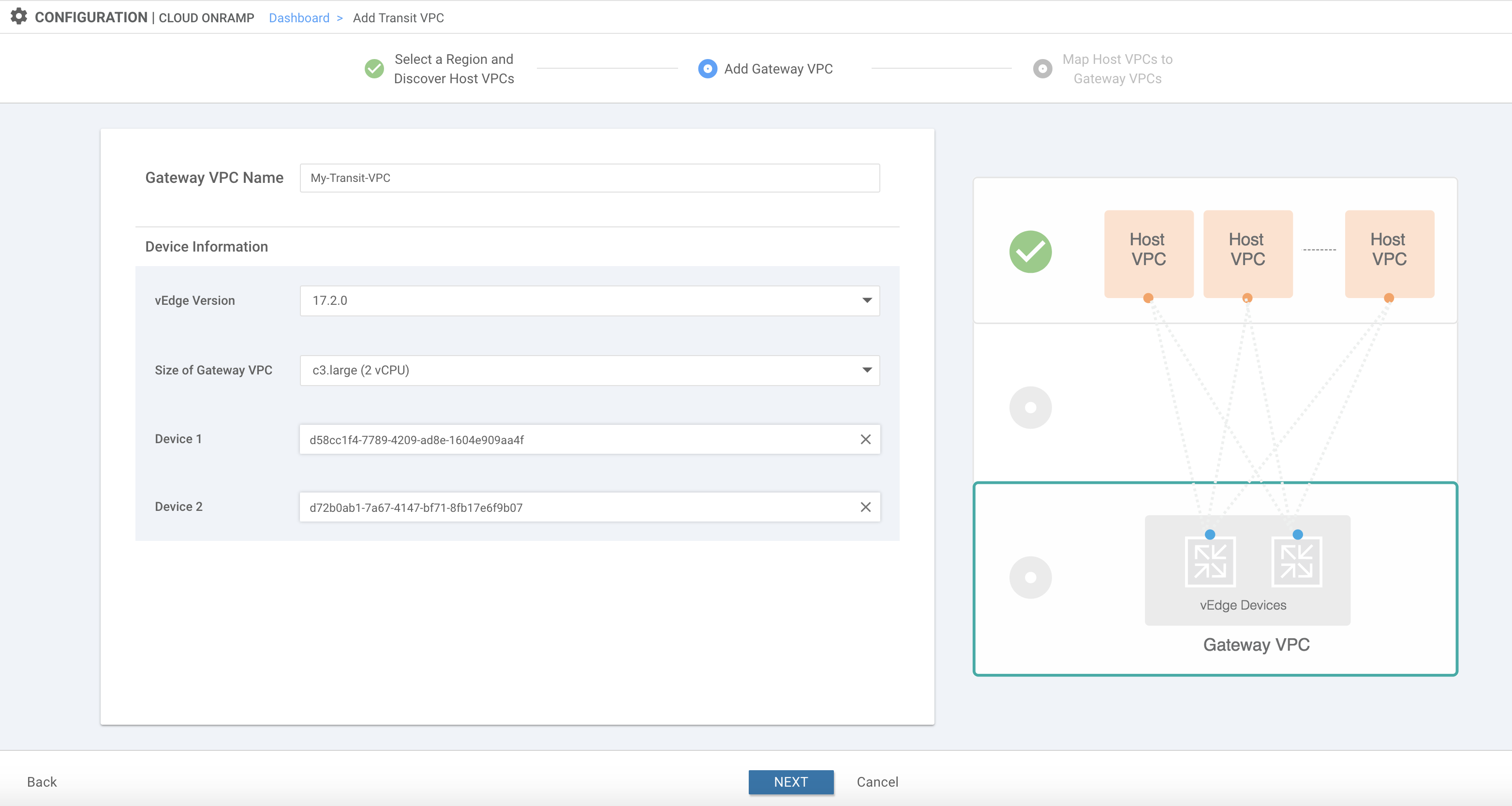Click the Add Transit VPC breadcrumb text
Viewport: 1512px width, 806px height.
pos(398,17)
